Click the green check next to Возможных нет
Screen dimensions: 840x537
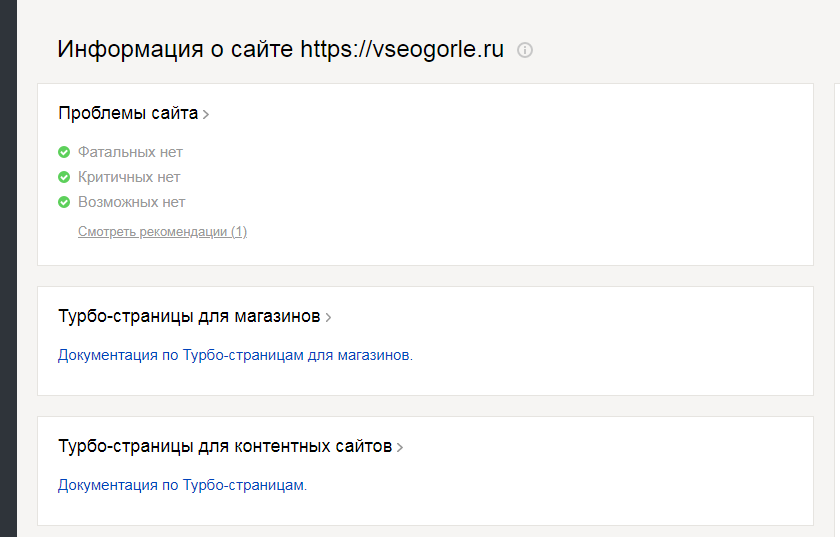tap(64, 202)
